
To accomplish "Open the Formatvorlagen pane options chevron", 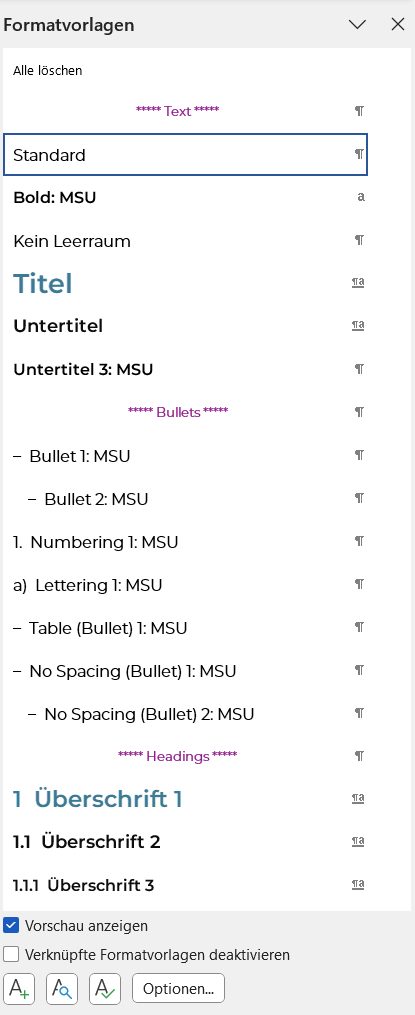I will pyautogui.click(x=357, y=25).
